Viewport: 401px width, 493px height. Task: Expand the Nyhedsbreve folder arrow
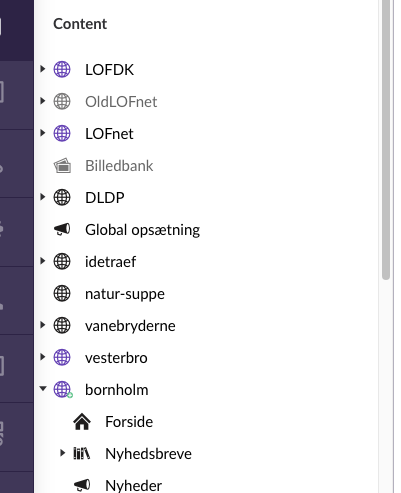click(x=62, y=453)
